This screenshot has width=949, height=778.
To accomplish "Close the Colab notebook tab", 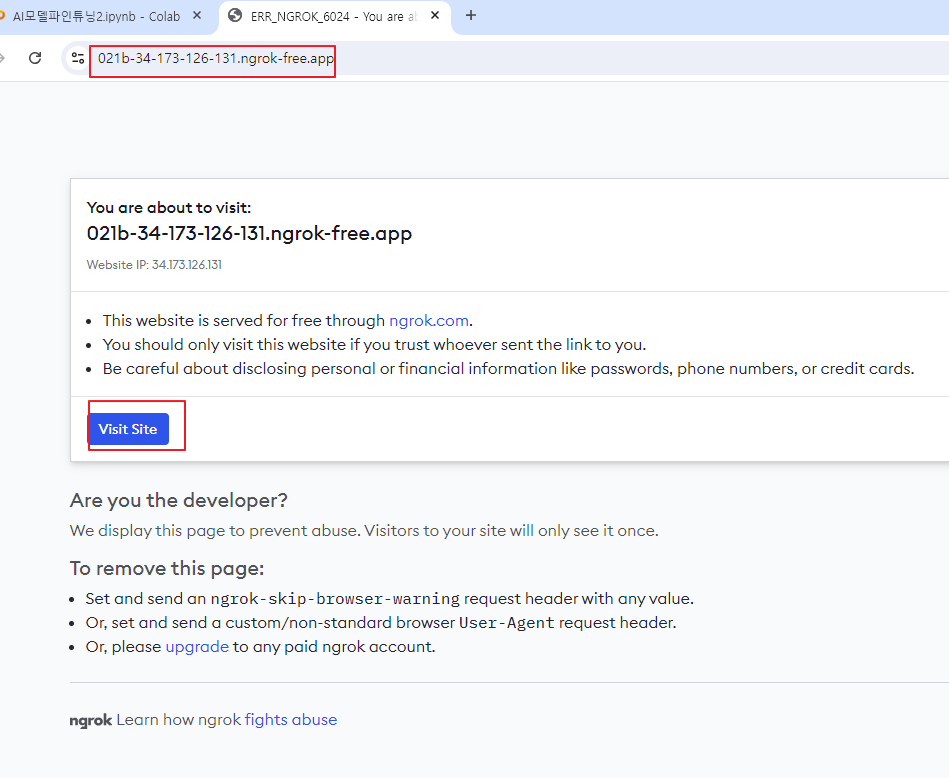I will (197, 16).
